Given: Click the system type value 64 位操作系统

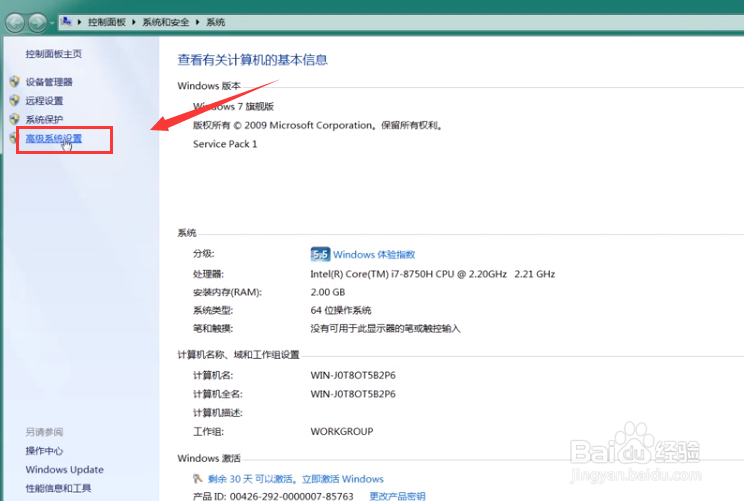Looking at the screenshot, I should pyautogui.click(x=341, y=310).
